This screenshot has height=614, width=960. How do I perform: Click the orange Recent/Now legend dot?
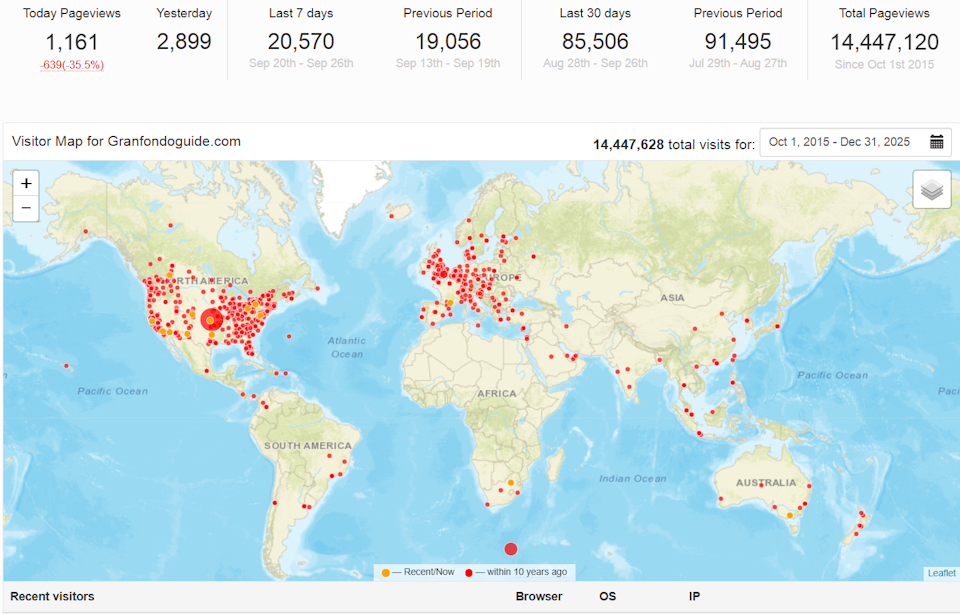click(386, 572)
